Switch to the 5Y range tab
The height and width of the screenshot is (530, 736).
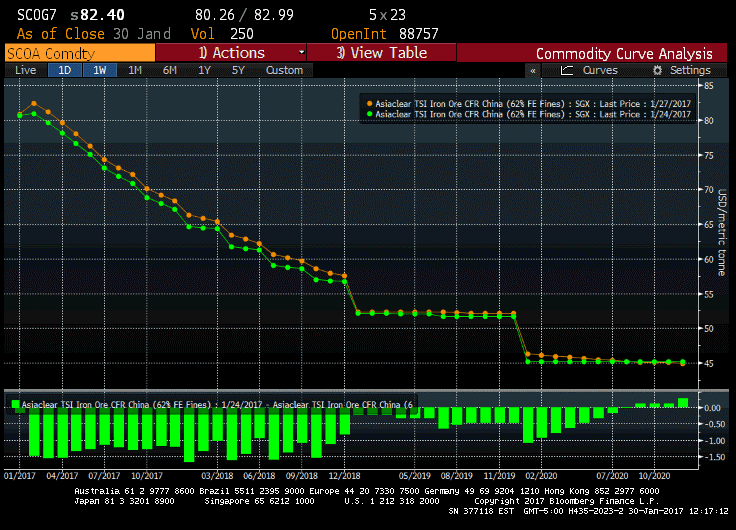(x=238, y=70)
